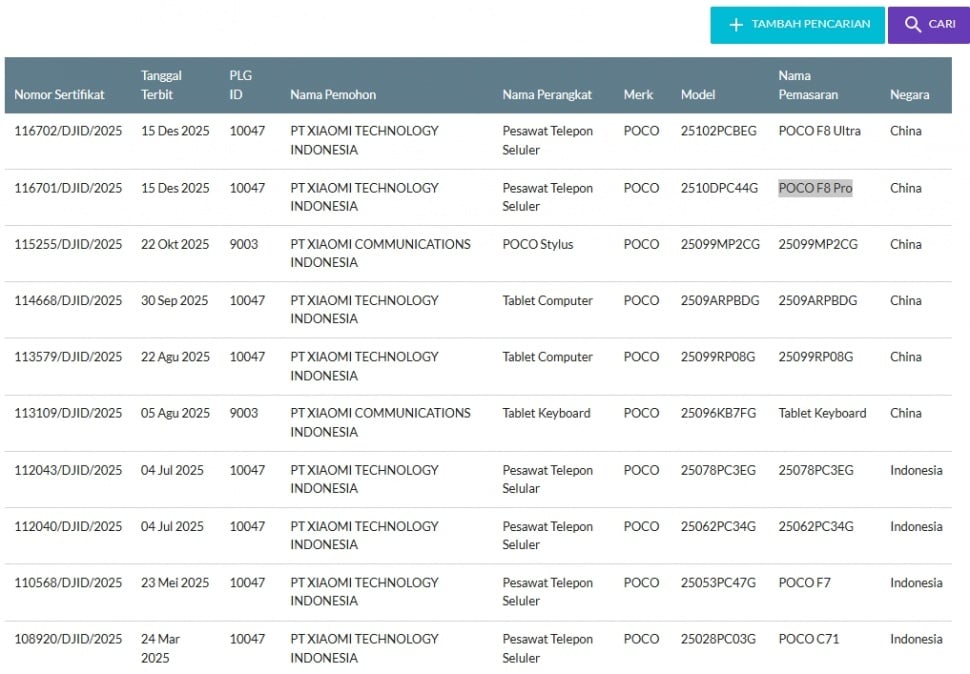Select the Nama Perangkat column header

point(547,95)
